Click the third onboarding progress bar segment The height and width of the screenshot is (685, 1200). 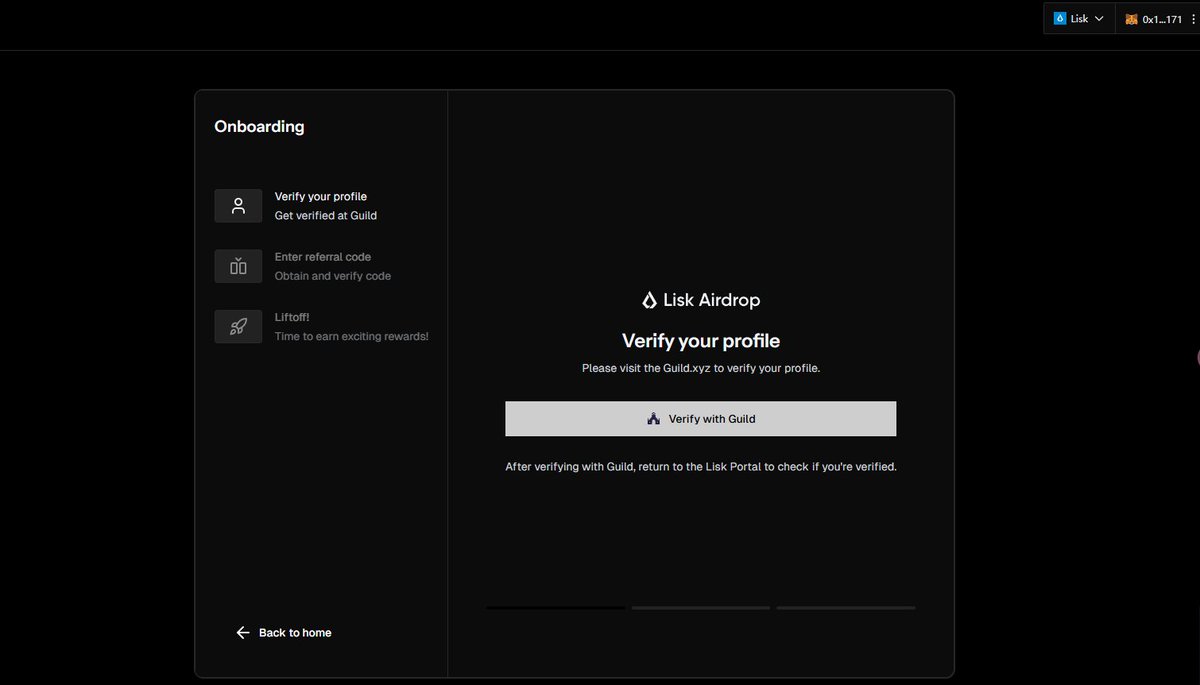(x=846, y=607)
